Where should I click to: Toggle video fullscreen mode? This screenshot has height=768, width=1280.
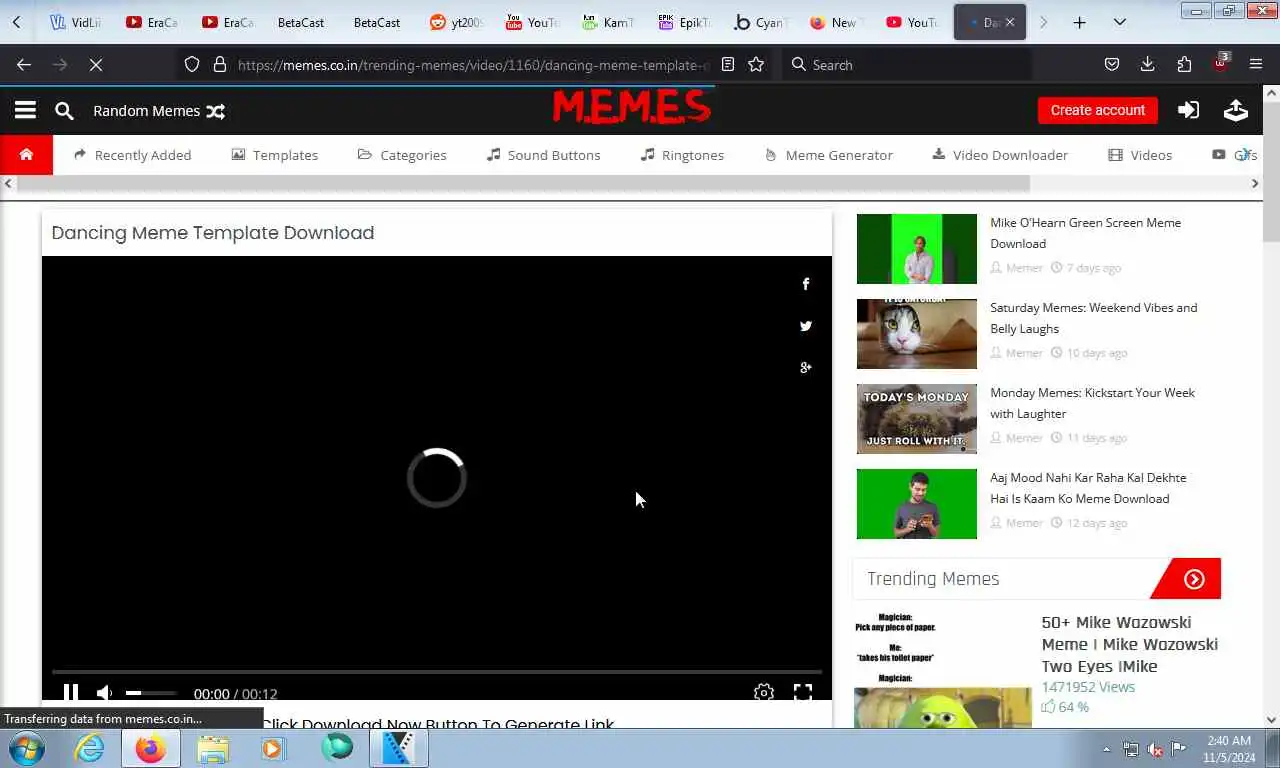click(803, 692)
